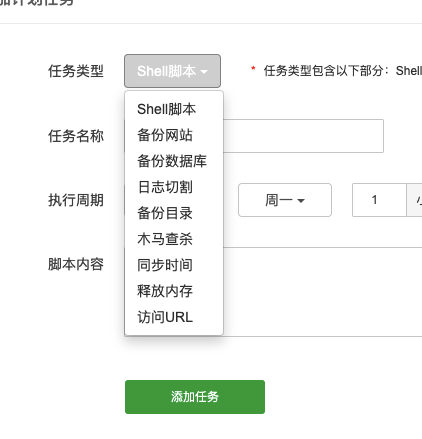Click the red asterisk task type hint
This screenshot has height=439, width=422.
(253, 69)
